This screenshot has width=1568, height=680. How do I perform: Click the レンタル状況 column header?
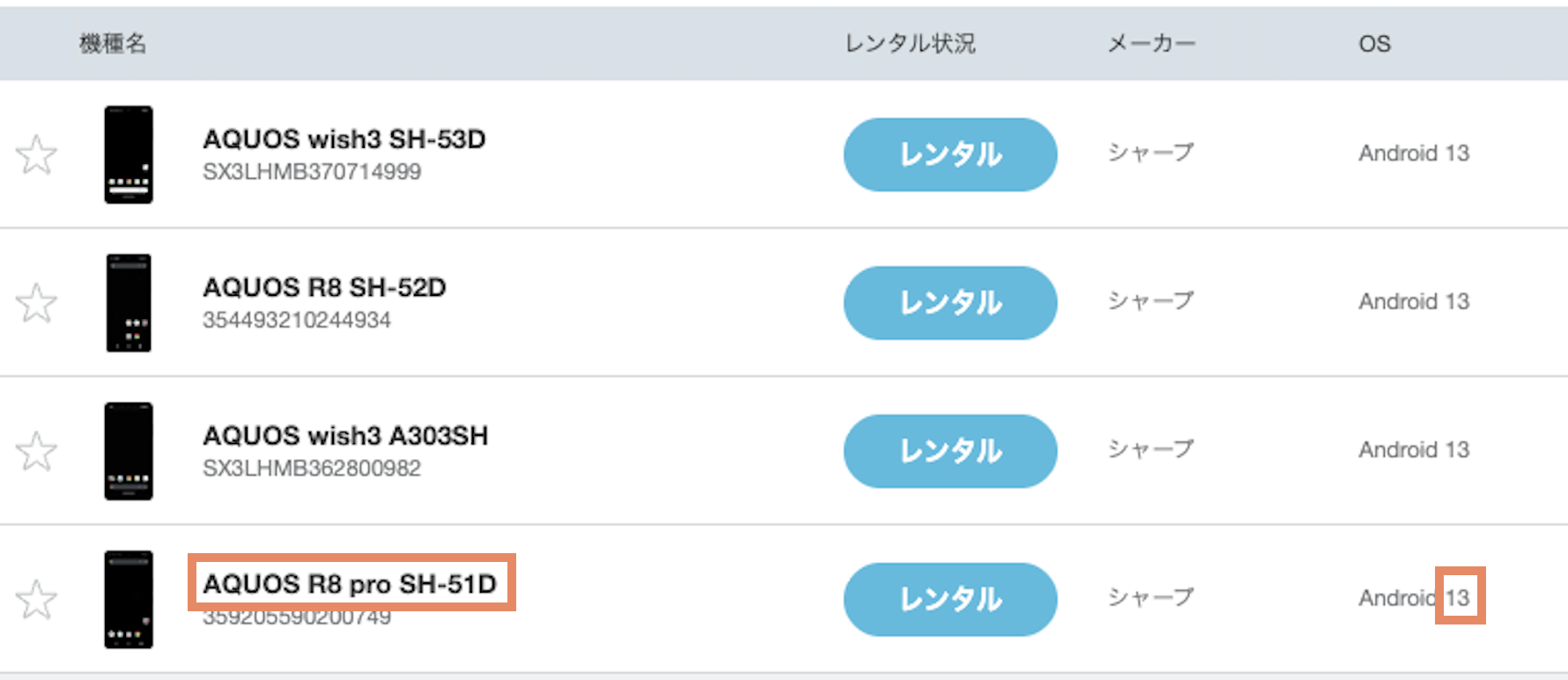(x=910, y=43)
